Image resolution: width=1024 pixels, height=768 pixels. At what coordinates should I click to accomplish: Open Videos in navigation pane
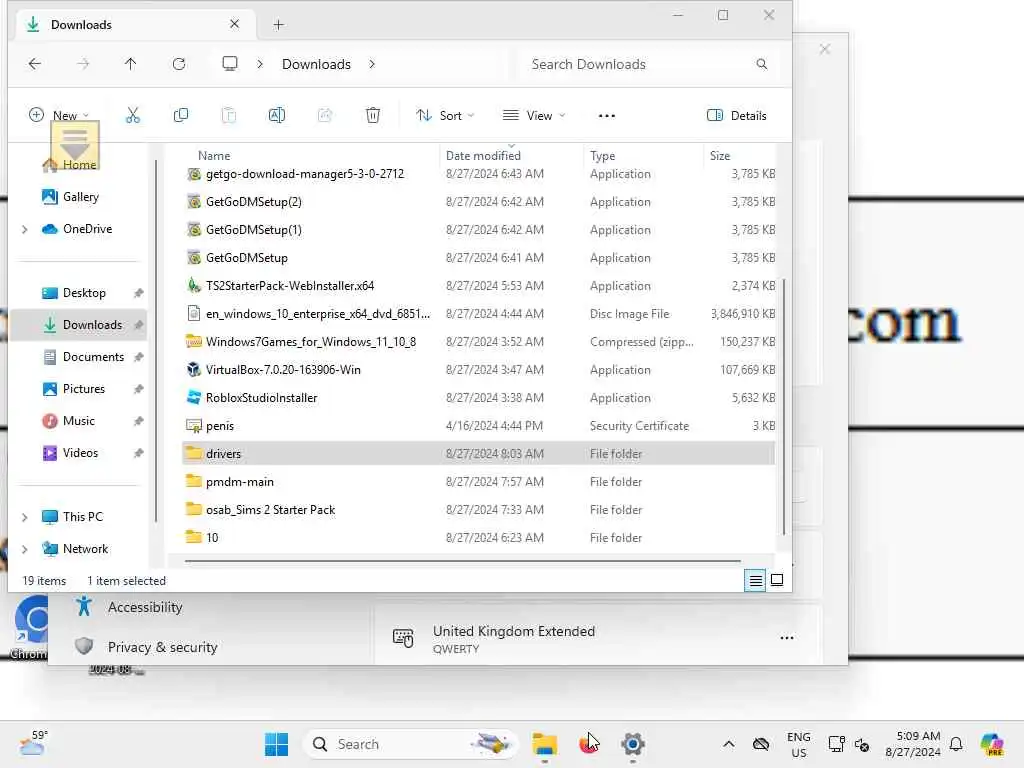coord(80,453)
